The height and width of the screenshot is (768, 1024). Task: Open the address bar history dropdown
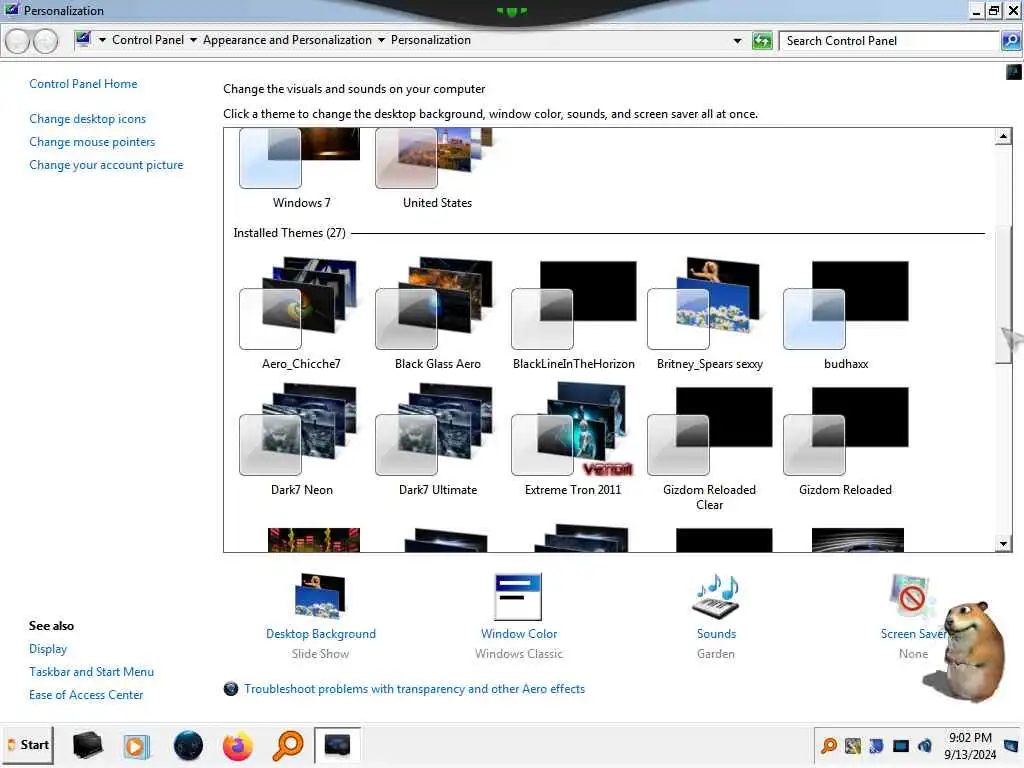(x=737, y=40)
